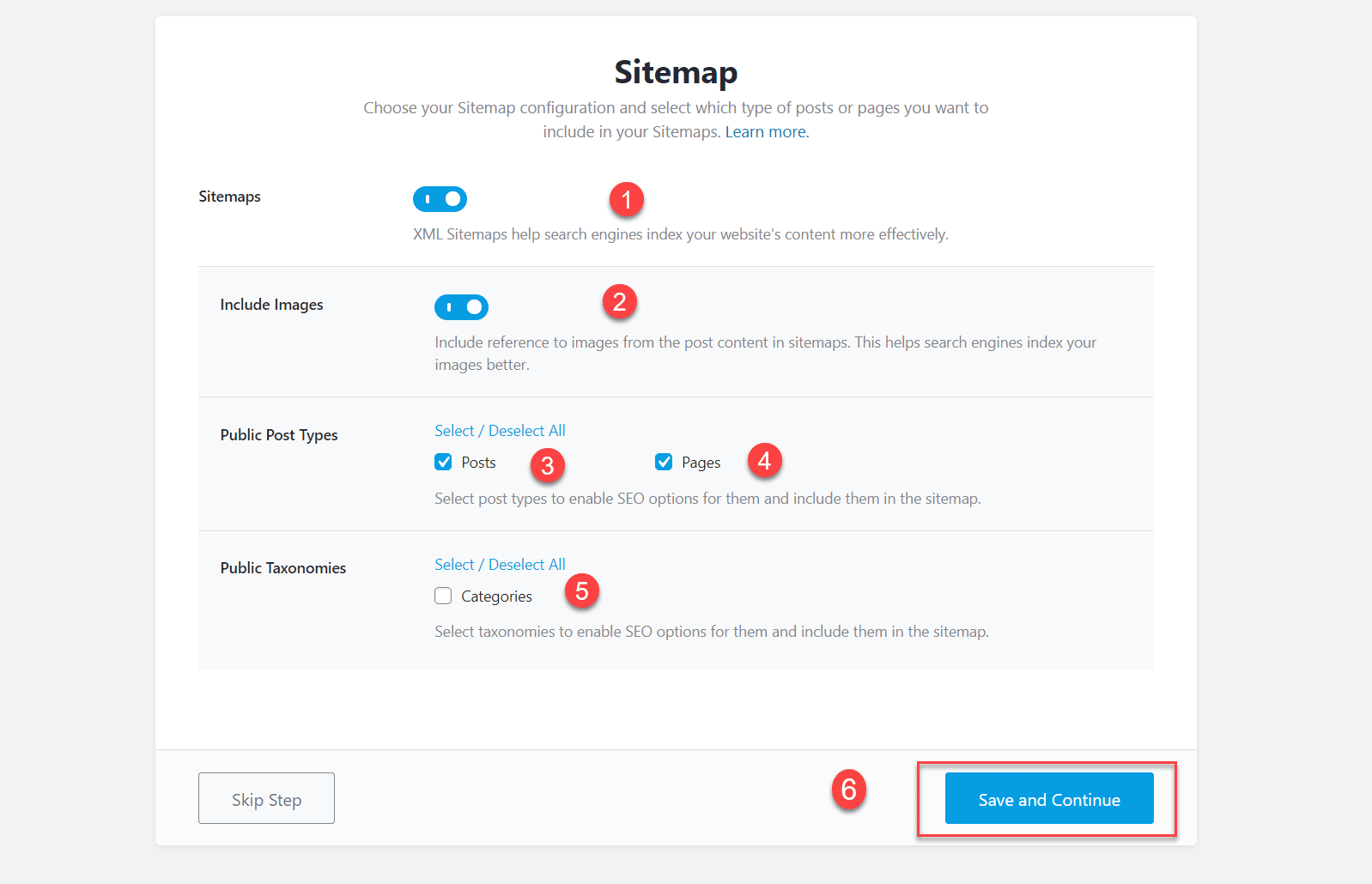
Task: Click the 'Include reference to images' description
Action: (x=765, y=354)
